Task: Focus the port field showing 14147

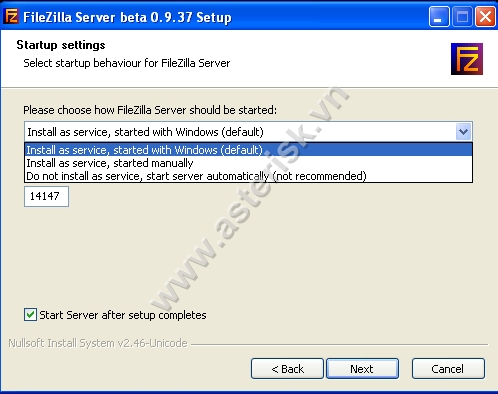Action: (x=46, y=196)
